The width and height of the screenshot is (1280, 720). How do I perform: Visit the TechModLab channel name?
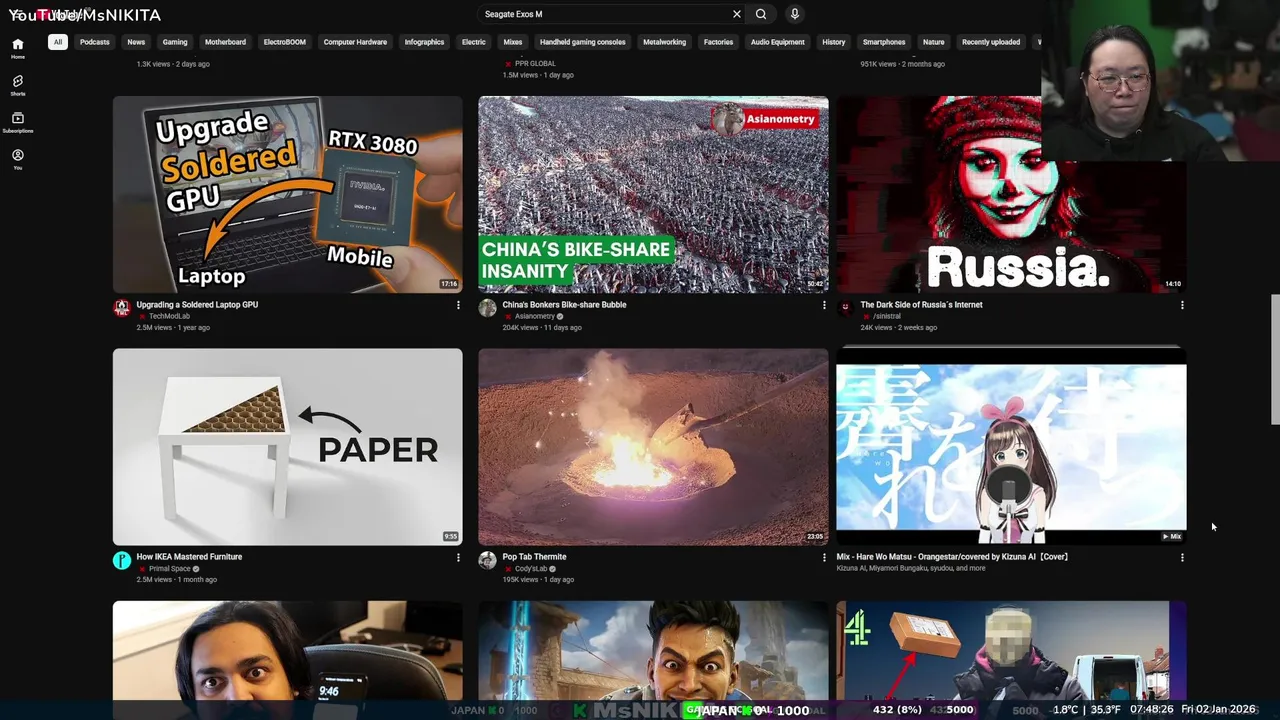(169, 316)
